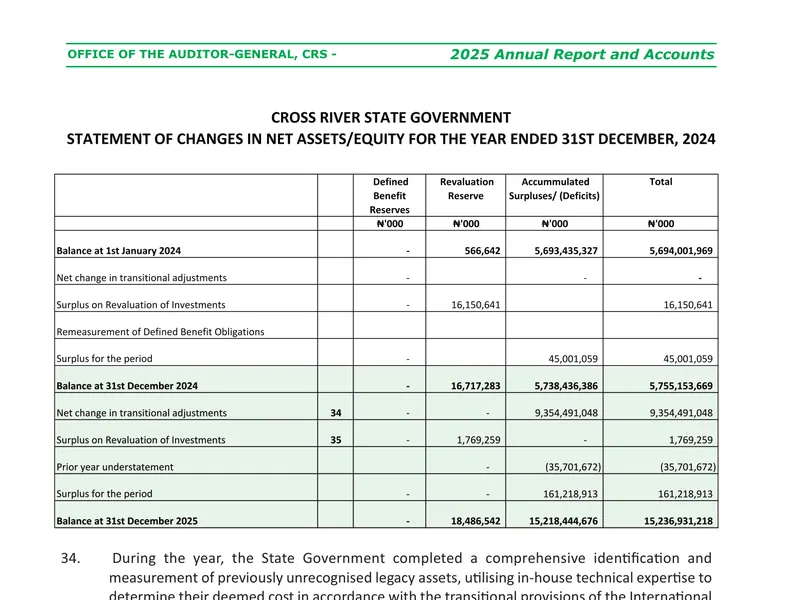Click the 'Revaluation Reserve' column header
The height and width of the screenshot is (600, 800).
pos(466,189)
